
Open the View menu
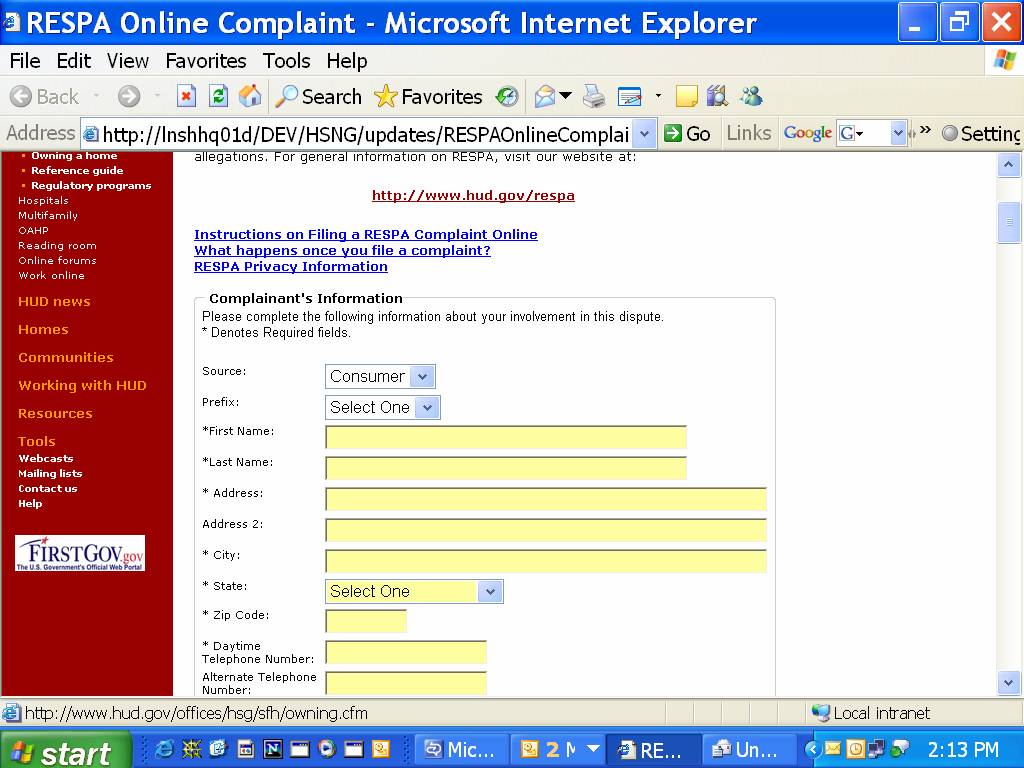click(128, 61)
